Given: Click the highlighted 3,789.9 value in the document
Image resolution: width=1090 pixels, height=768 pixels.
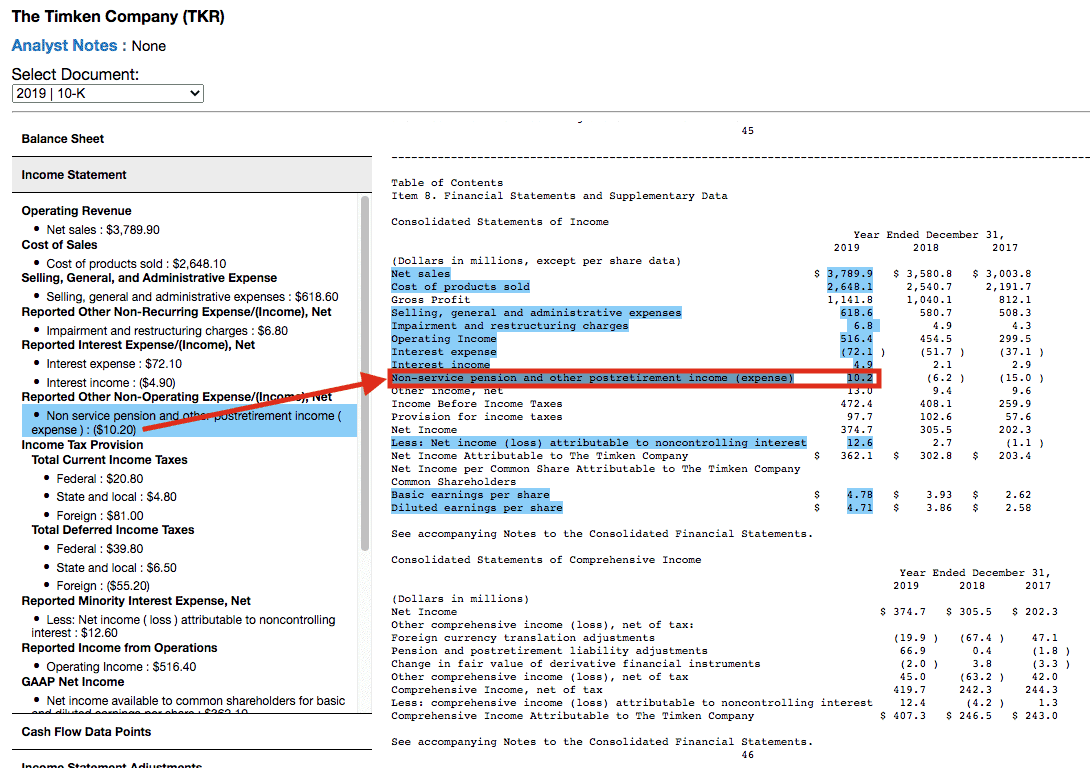Looking at the screenshot, I should [849, 274].
